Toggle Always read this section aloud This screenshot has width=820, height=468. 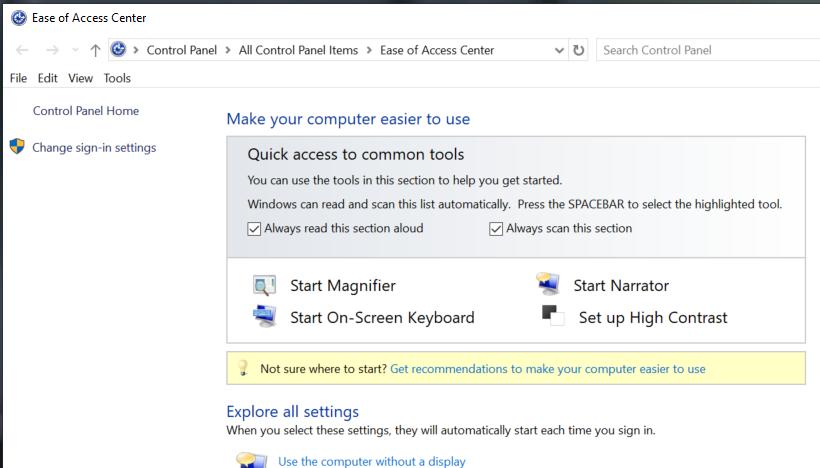[254, 229]
